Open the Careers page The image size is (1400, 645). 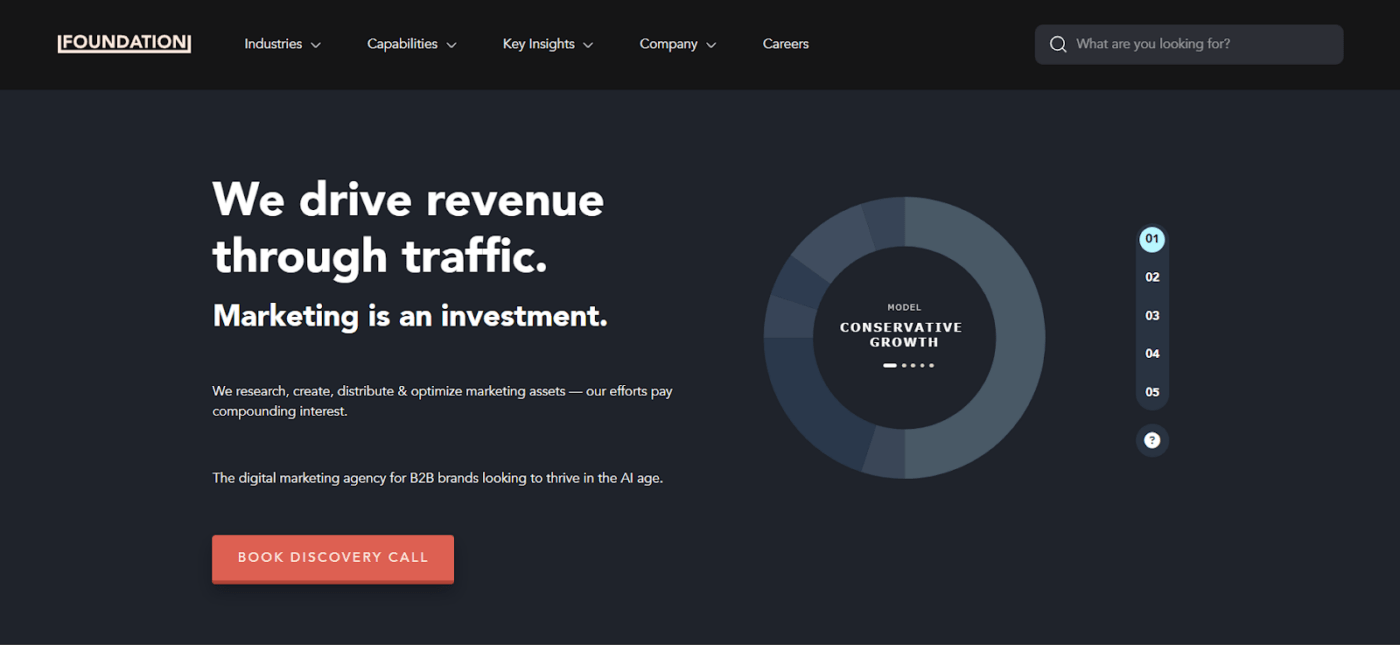click(x=785, y=44)
